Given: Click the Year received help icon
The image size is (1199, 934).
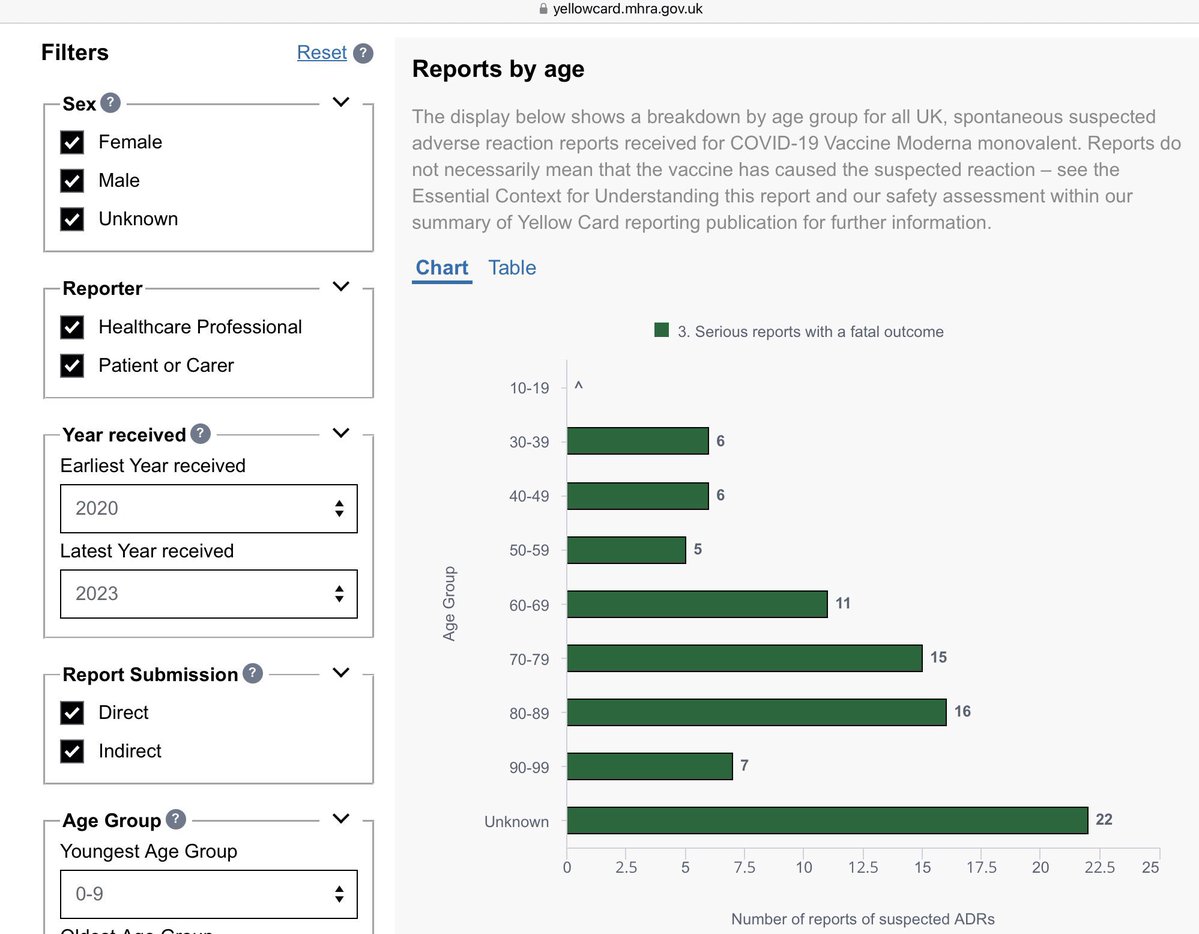Looking at the screenshot, I should 201,434.
